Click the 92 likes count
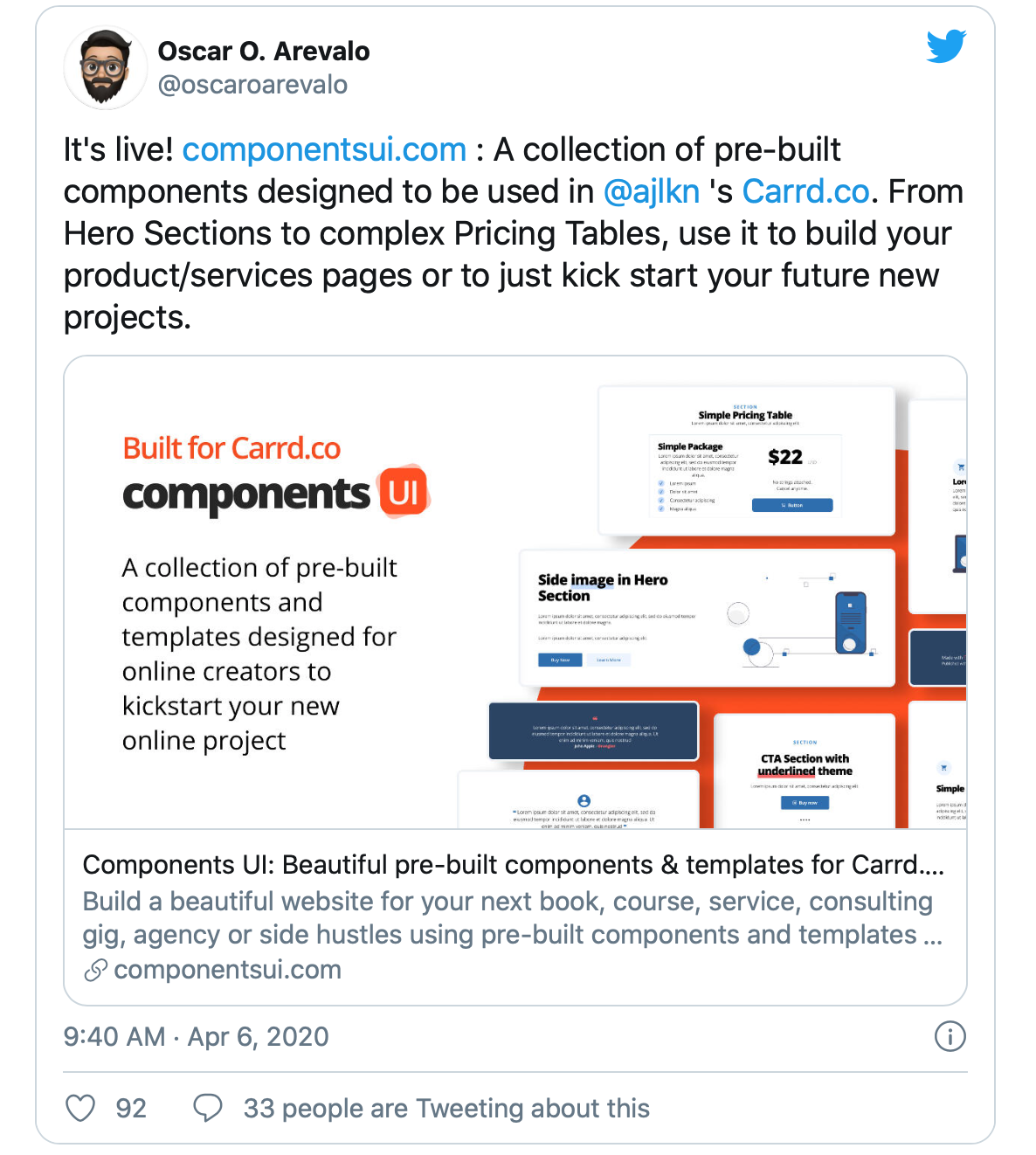 (x=131, y=1108)
